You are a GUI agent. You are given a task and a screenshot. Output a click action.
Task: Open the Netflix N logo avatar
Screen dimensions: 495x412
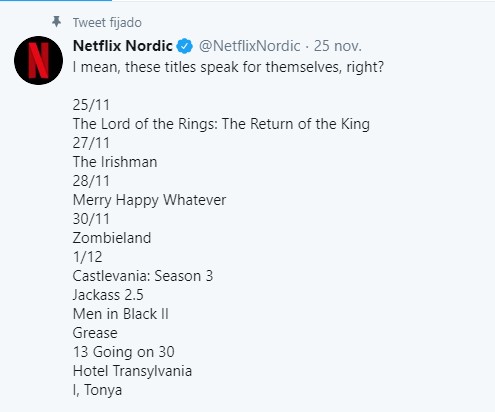(38, 60)
